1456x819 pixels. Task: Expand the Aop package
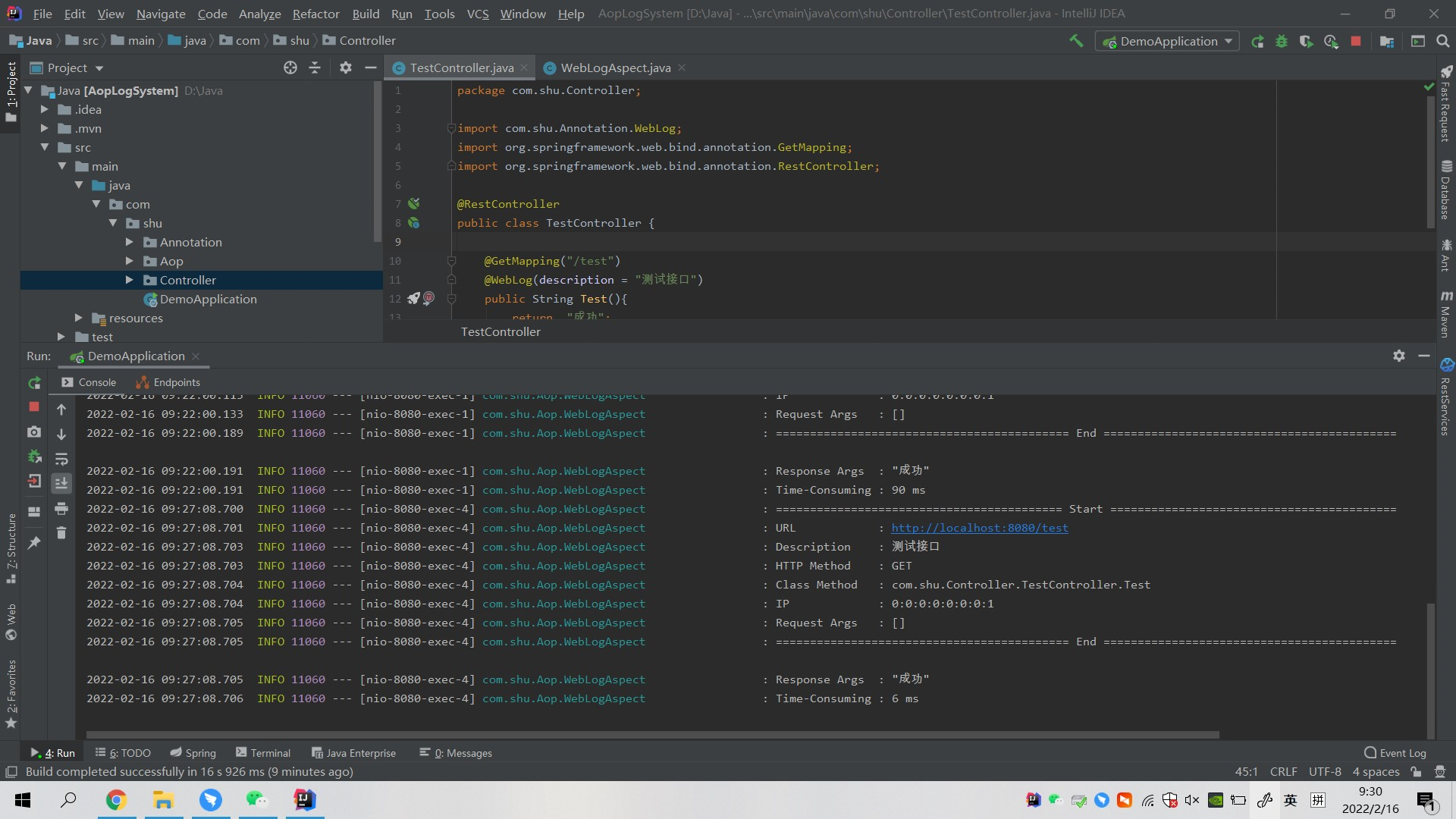[x=129, y=261]
